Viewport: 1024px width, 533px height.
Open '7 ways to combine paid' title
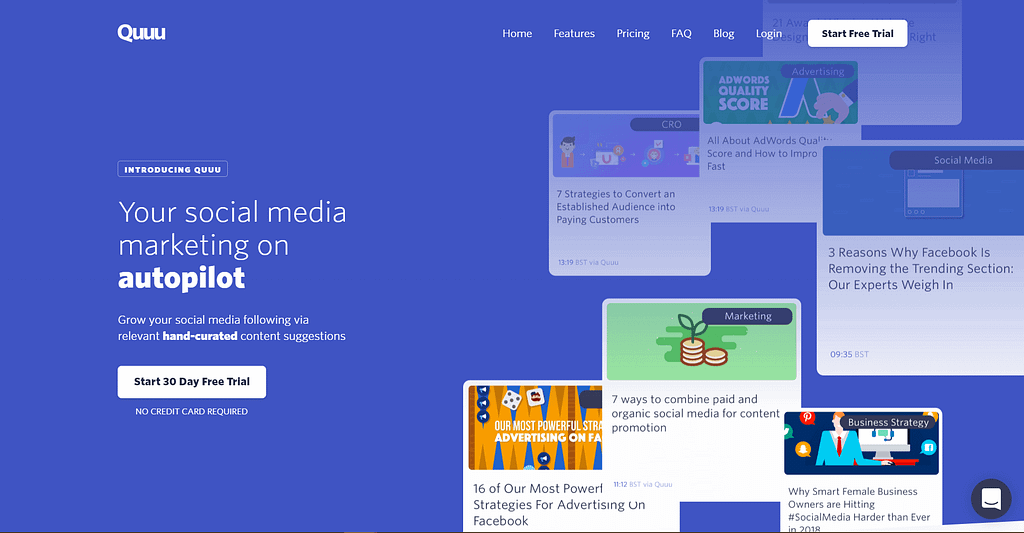pos(696,413)
